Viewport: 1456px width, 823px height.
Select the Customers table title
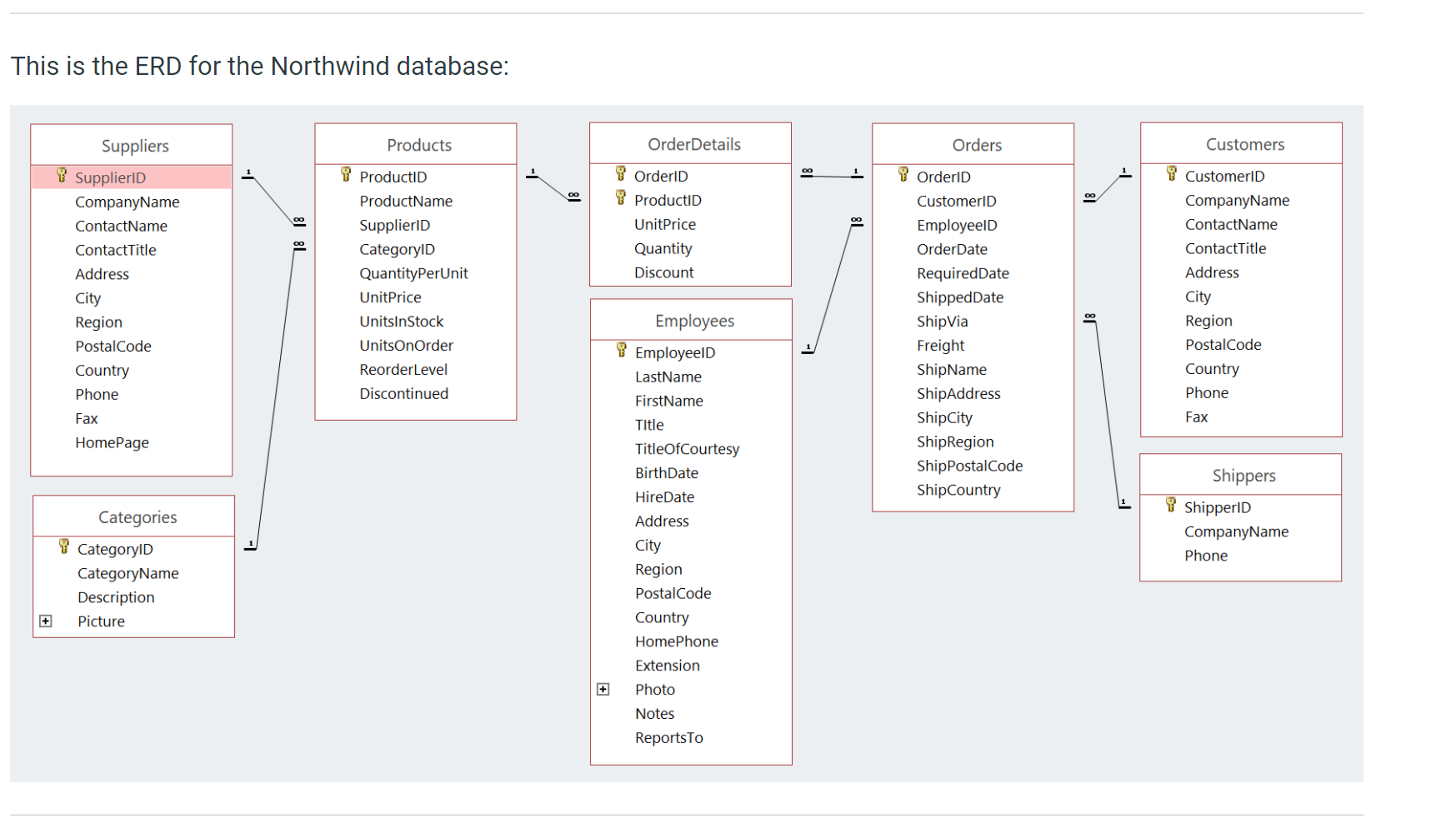click(1245, 145)
